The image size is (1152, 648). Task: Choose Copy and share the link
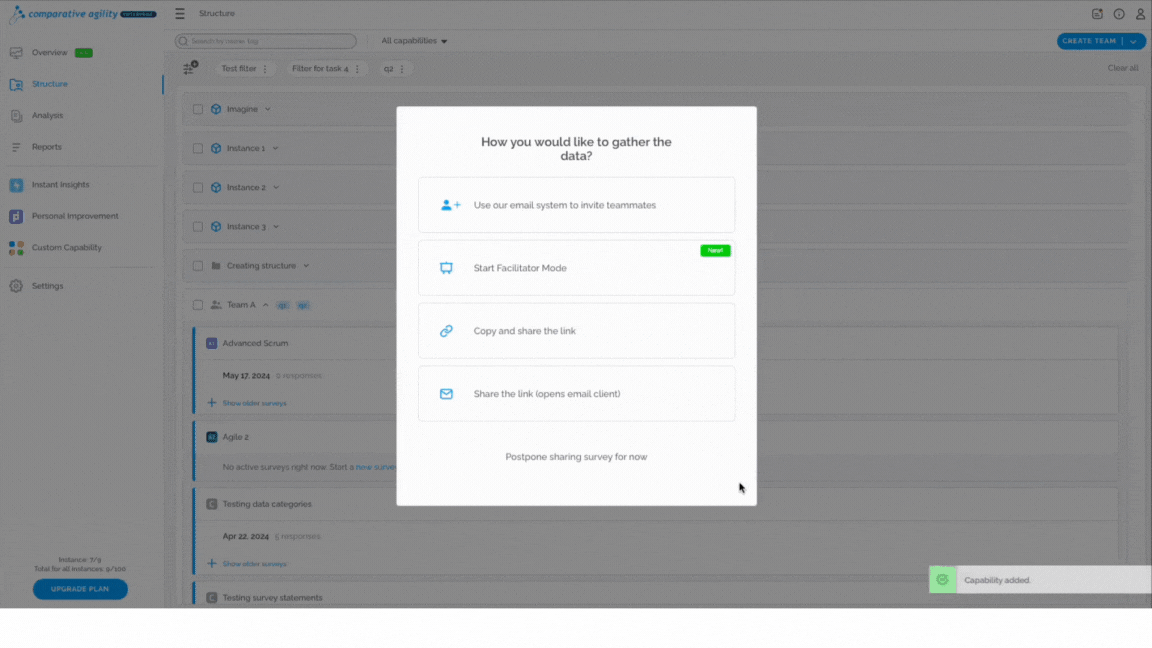click(576, 331)
